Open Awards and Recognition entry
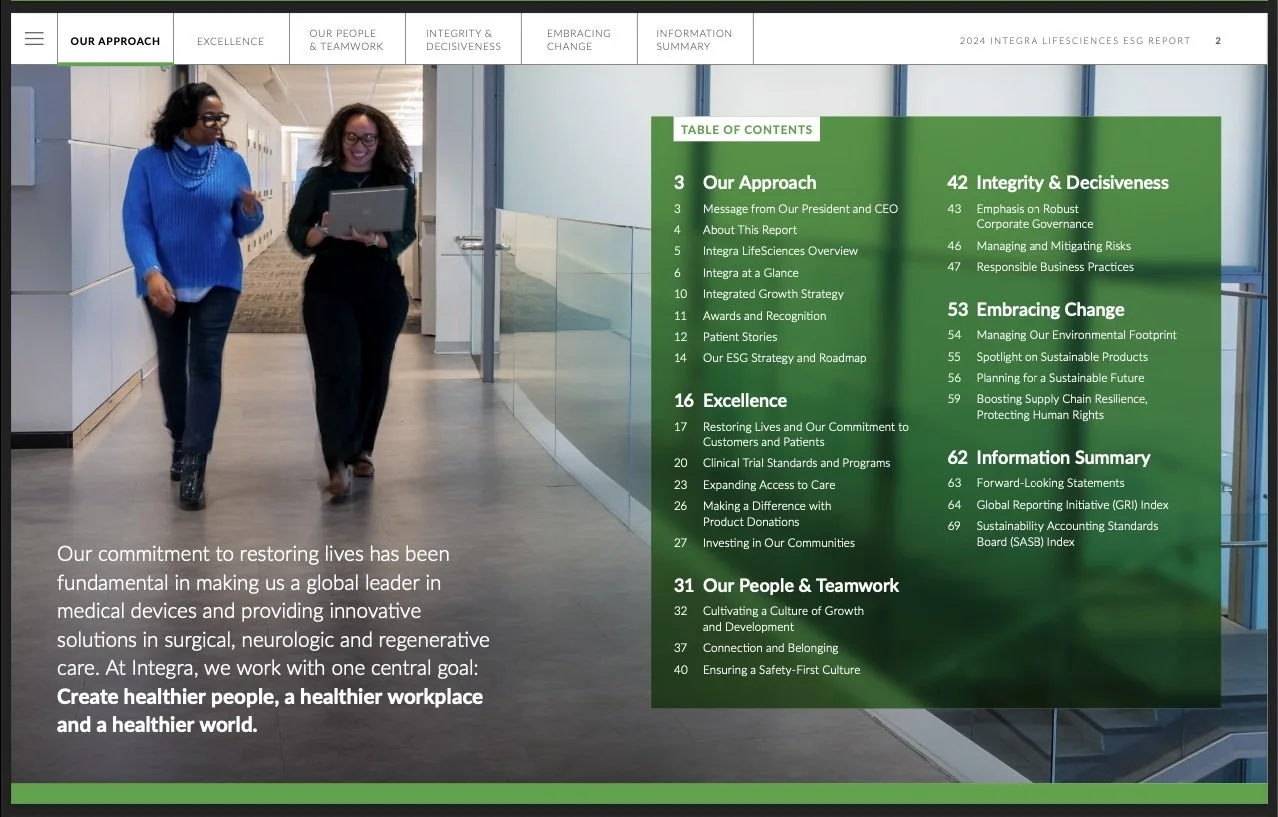1278x817 pixels. click(x=750, y=316)
